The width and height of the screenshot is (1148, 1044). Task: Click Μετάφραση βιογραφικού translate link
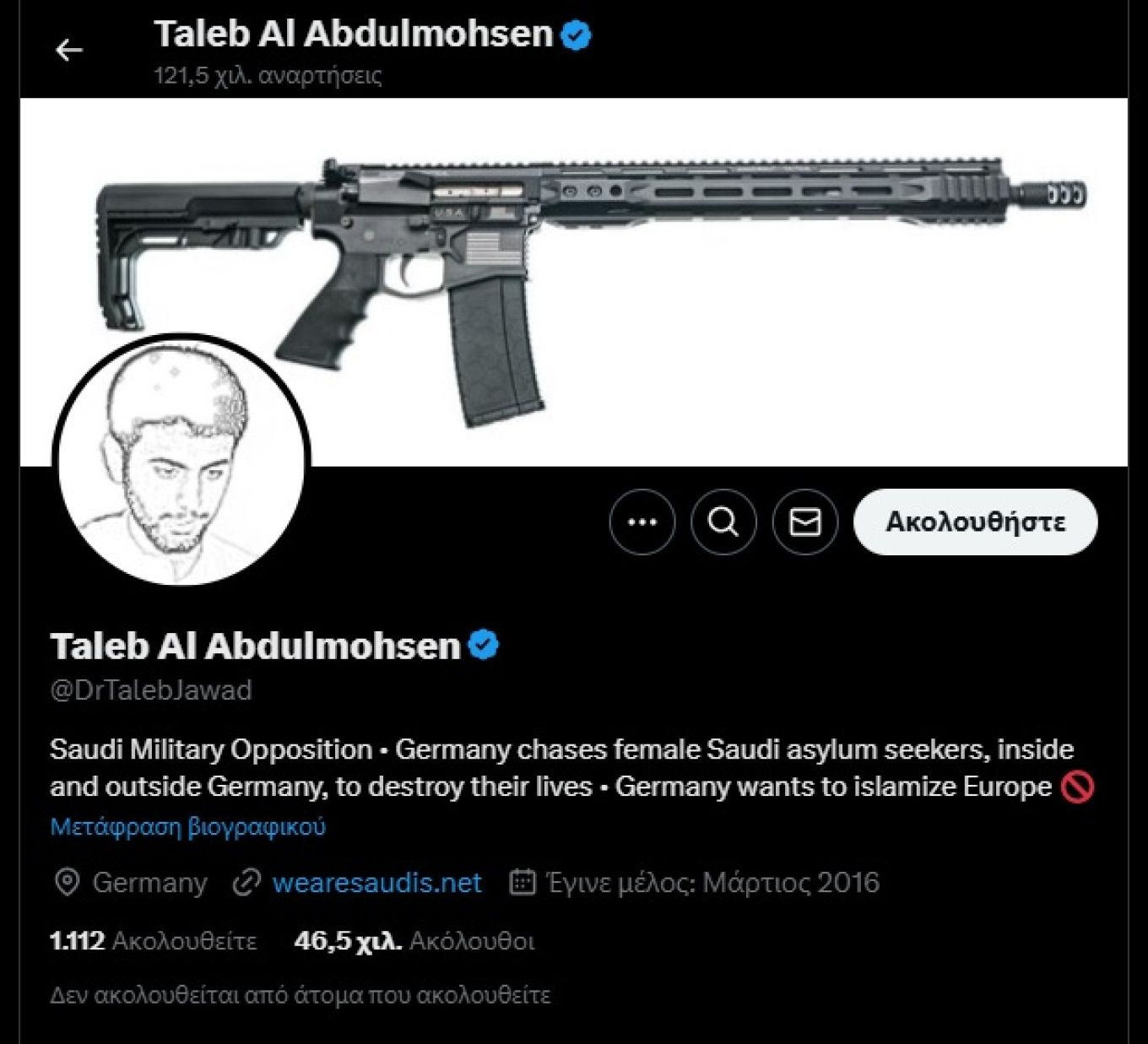[x=187, y=826]
